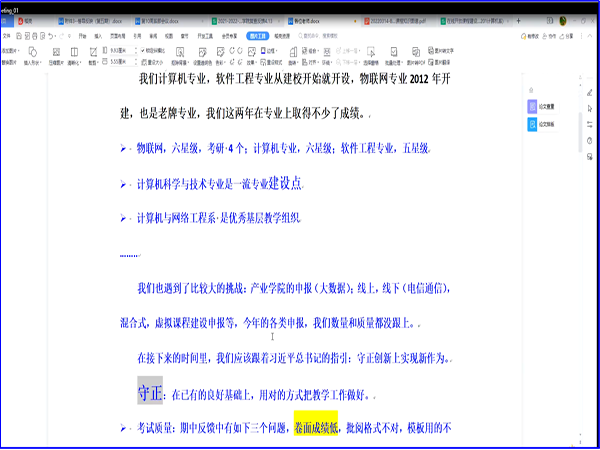Viewport: 600px width, 450px height.
Task: Click the vertical scrollbar thumb of the document
Action: 580,130
